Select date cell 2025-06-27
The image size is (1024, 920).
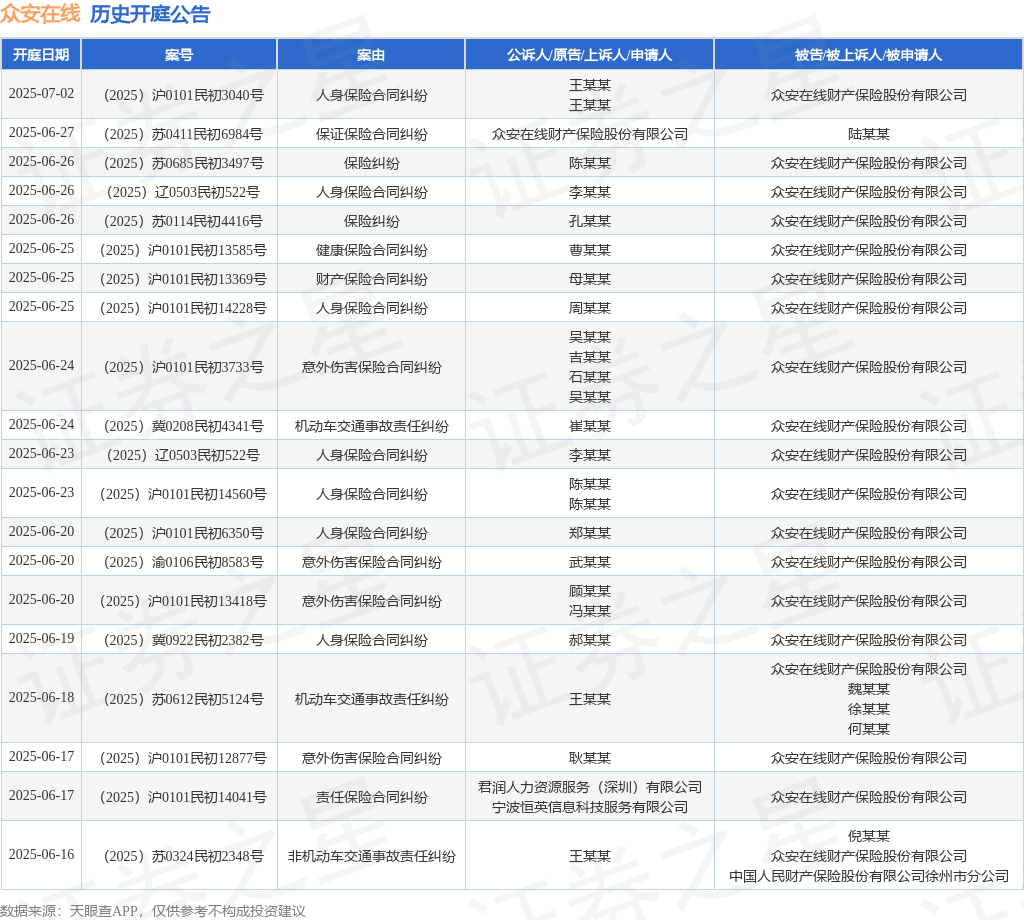[41, 133]
